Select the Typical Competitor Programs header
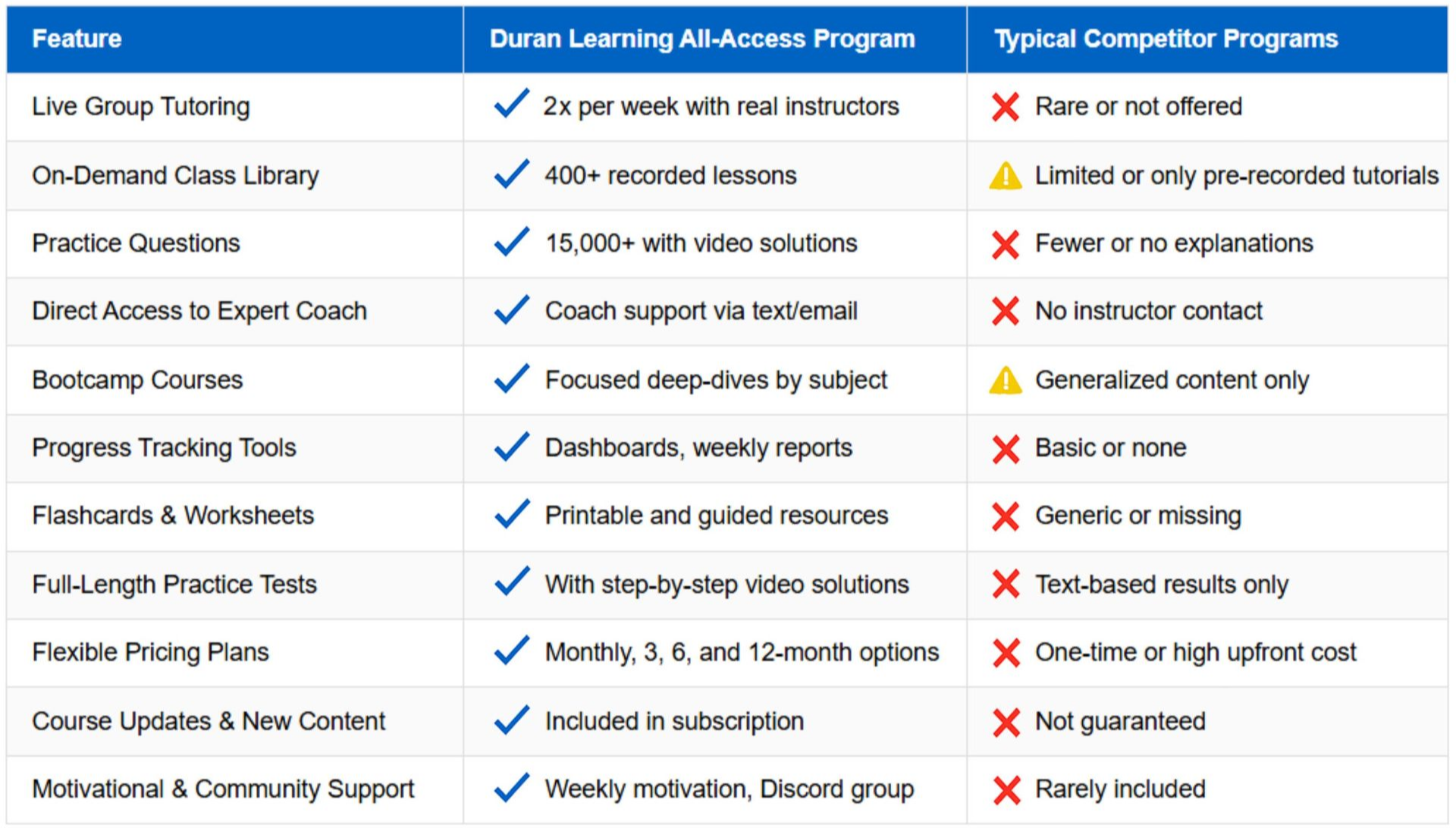Viewport: 1456px width, 828px height. tap(1166, 39)
